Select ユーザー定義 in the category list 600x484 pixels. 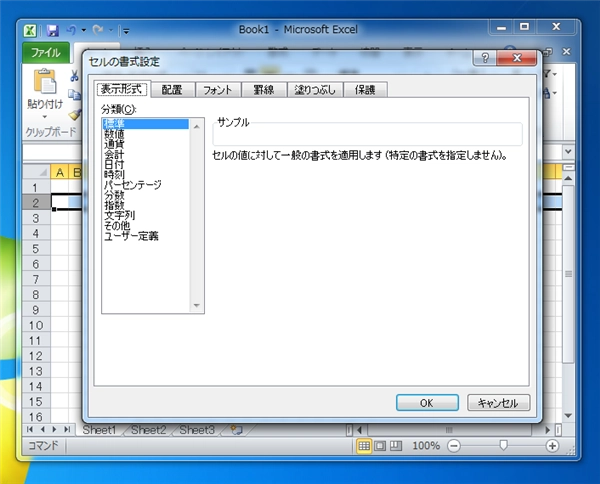[145, 236]
